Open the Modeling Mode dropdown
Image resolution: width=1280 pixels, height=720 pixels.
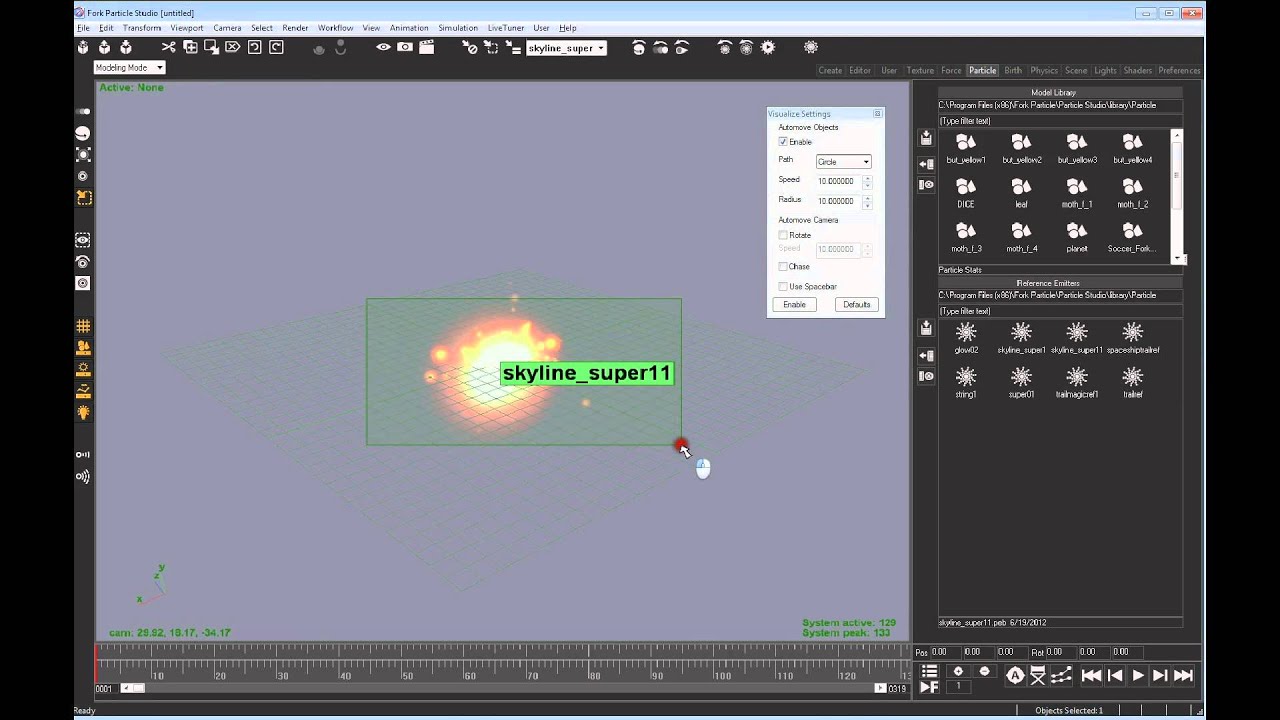click(x=129, y=67)
